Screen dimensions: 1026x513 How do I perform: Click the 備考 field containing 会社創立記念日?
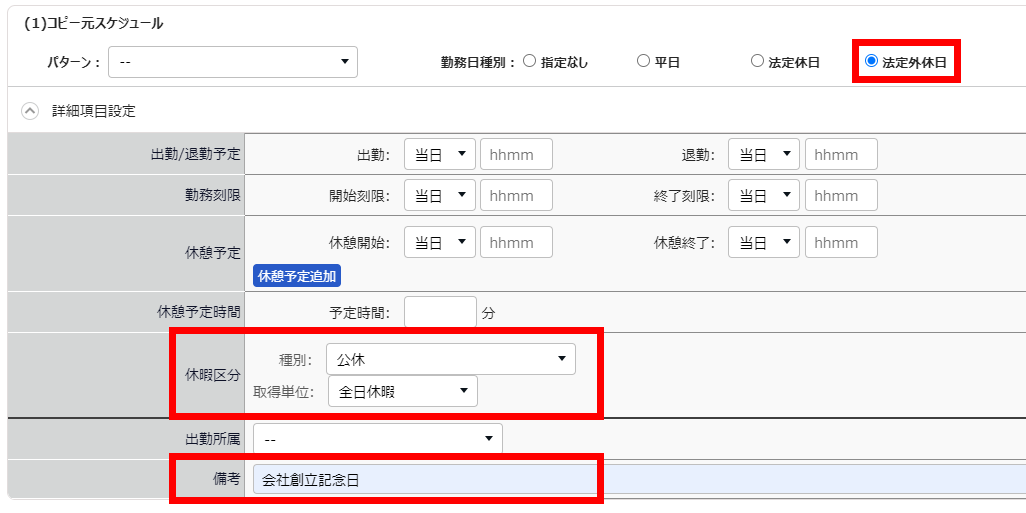(x=640, y=480)
